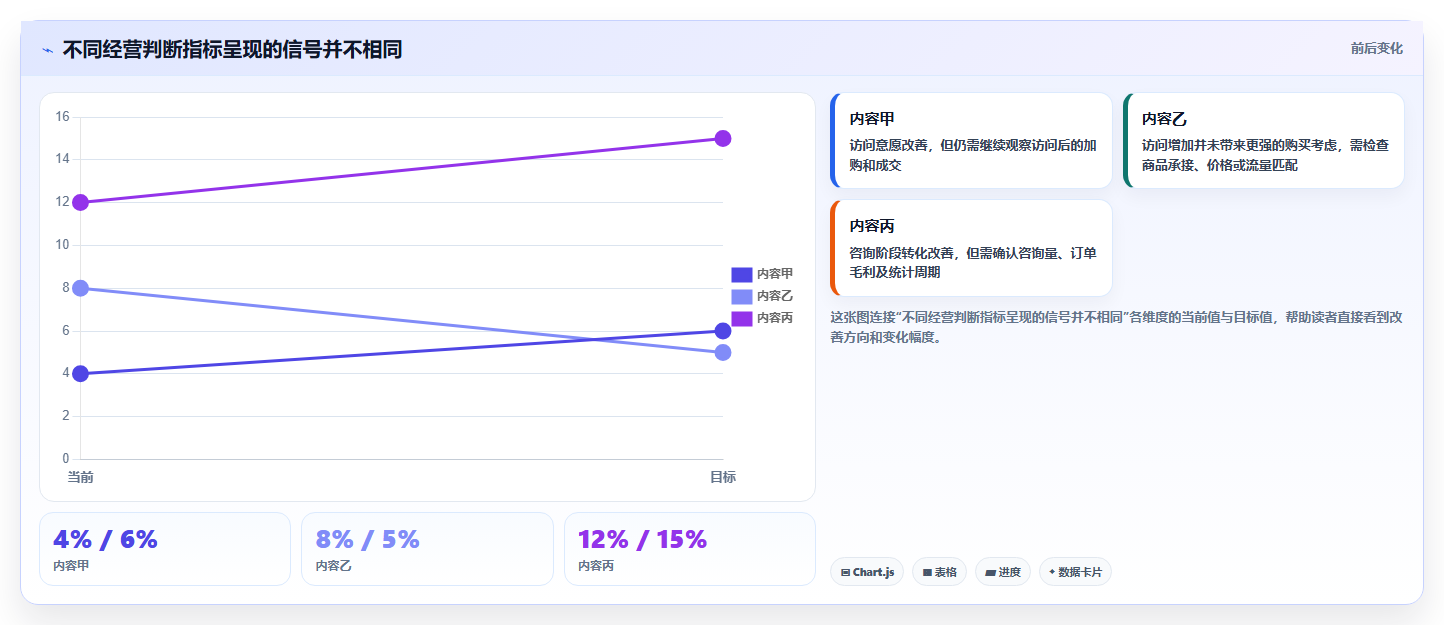Image resolution: width=1444 pixels, height=625 pixels.
Task: Click the purple data point at value 15
Action: 723,138
